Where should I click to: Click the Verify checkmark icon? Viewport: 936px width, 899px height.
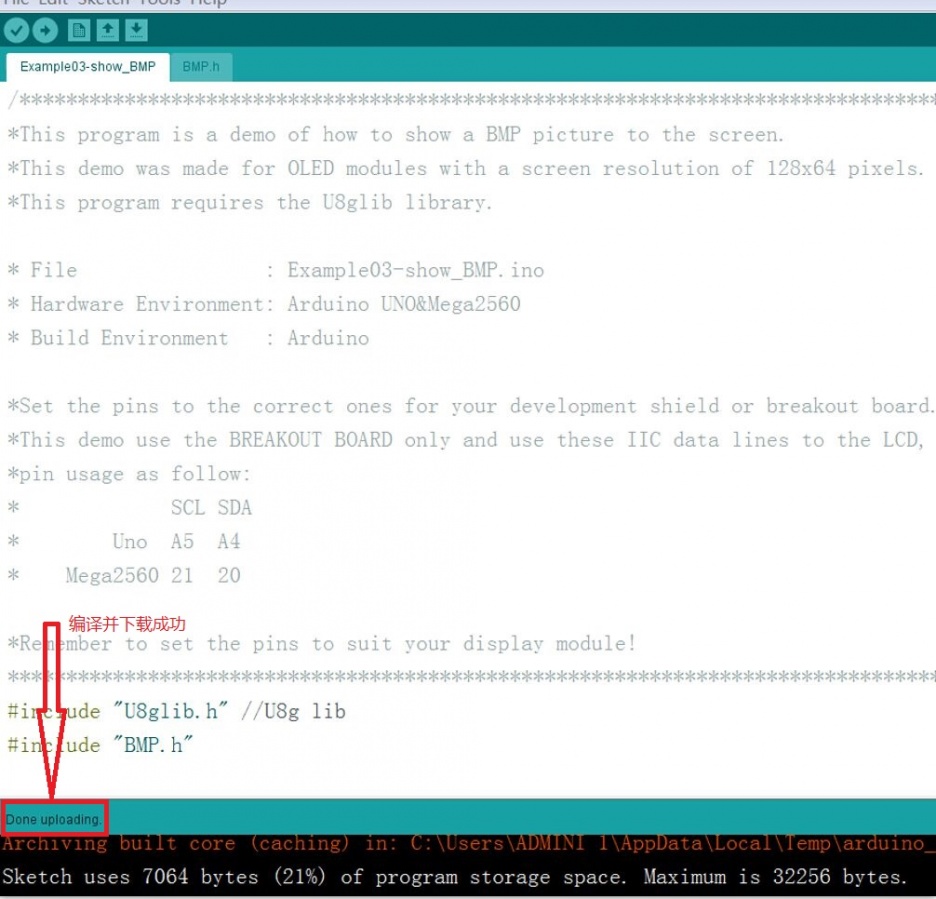[16, 31]
